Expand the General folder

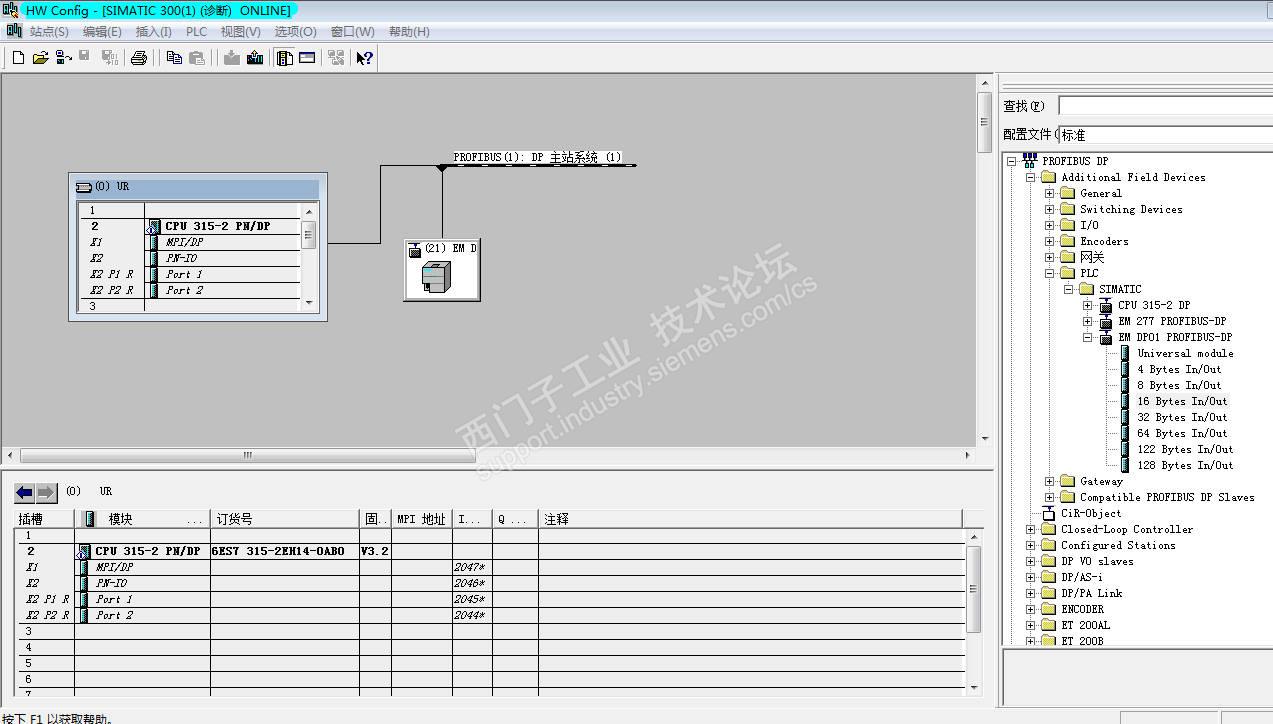click(1050, 193)
